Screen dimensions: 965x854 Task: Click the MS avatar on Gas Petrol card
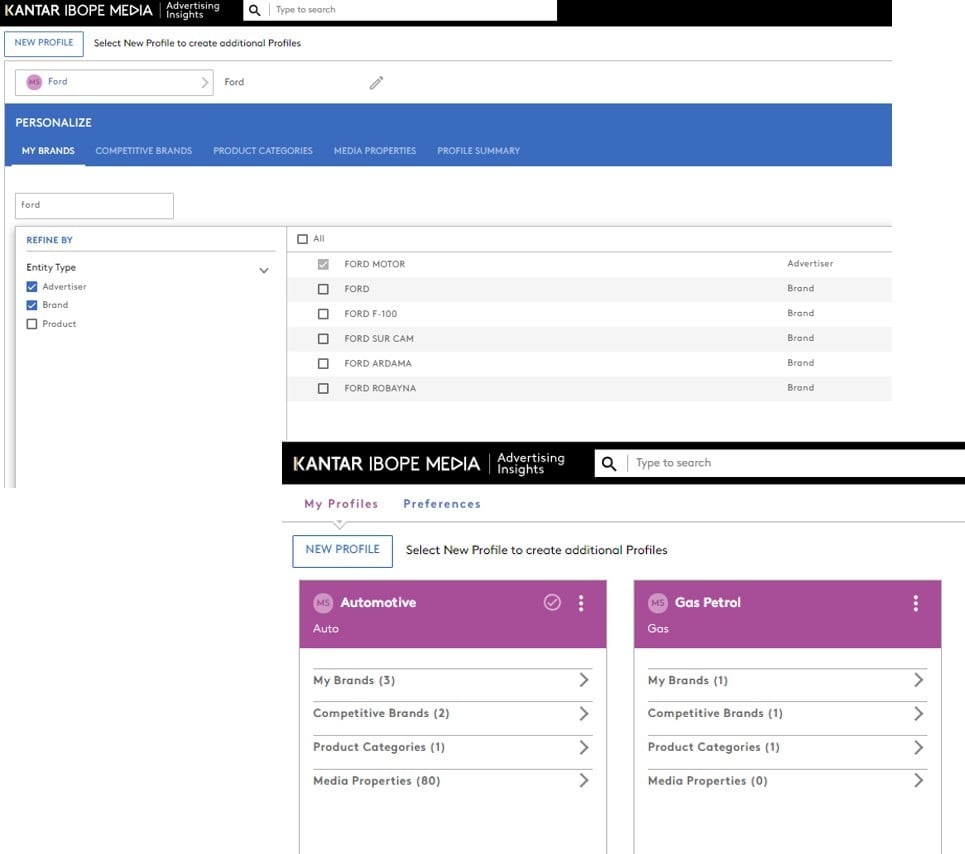(x=658, y=603)
